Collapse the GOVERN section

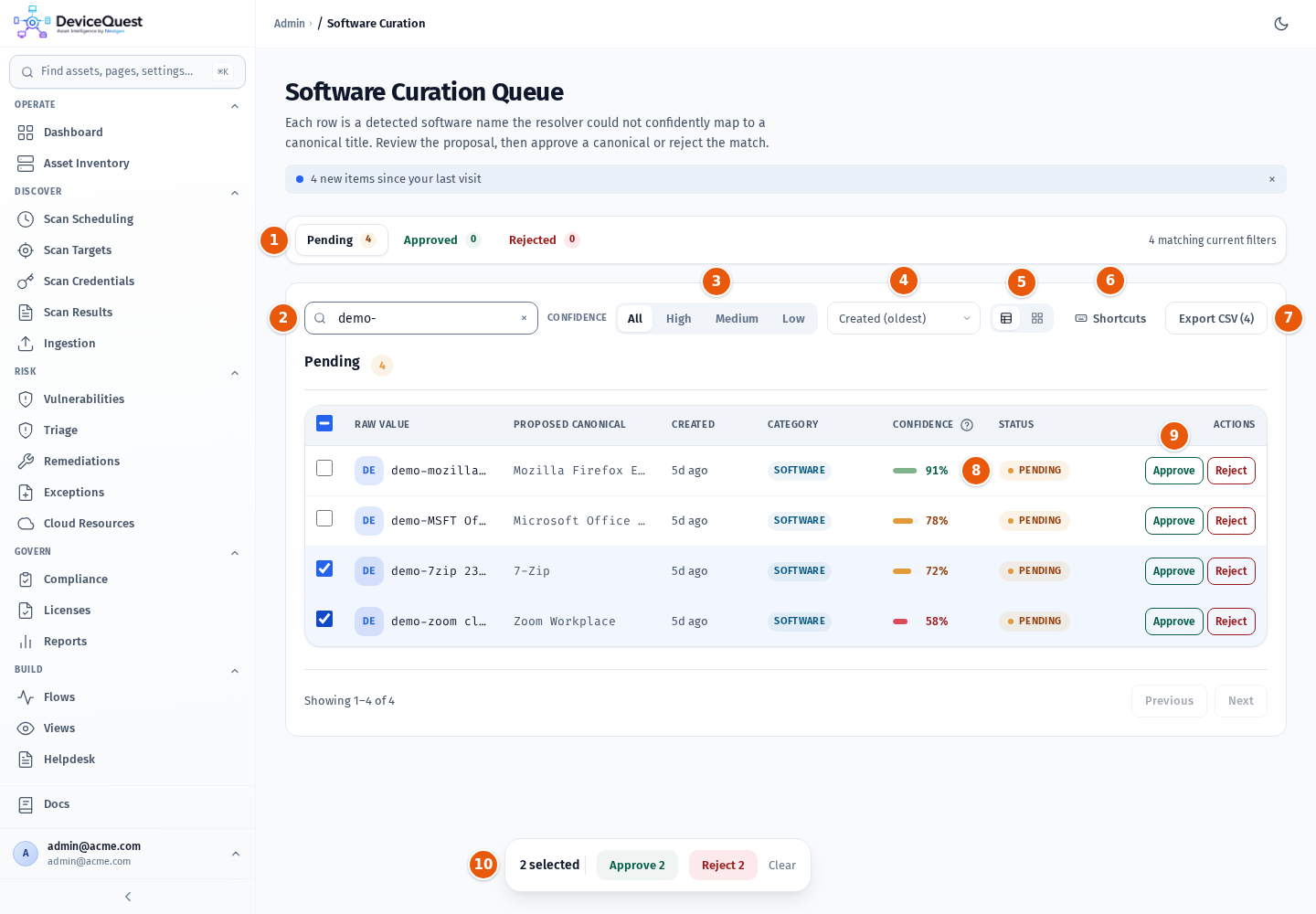click(x=235, y=553)
